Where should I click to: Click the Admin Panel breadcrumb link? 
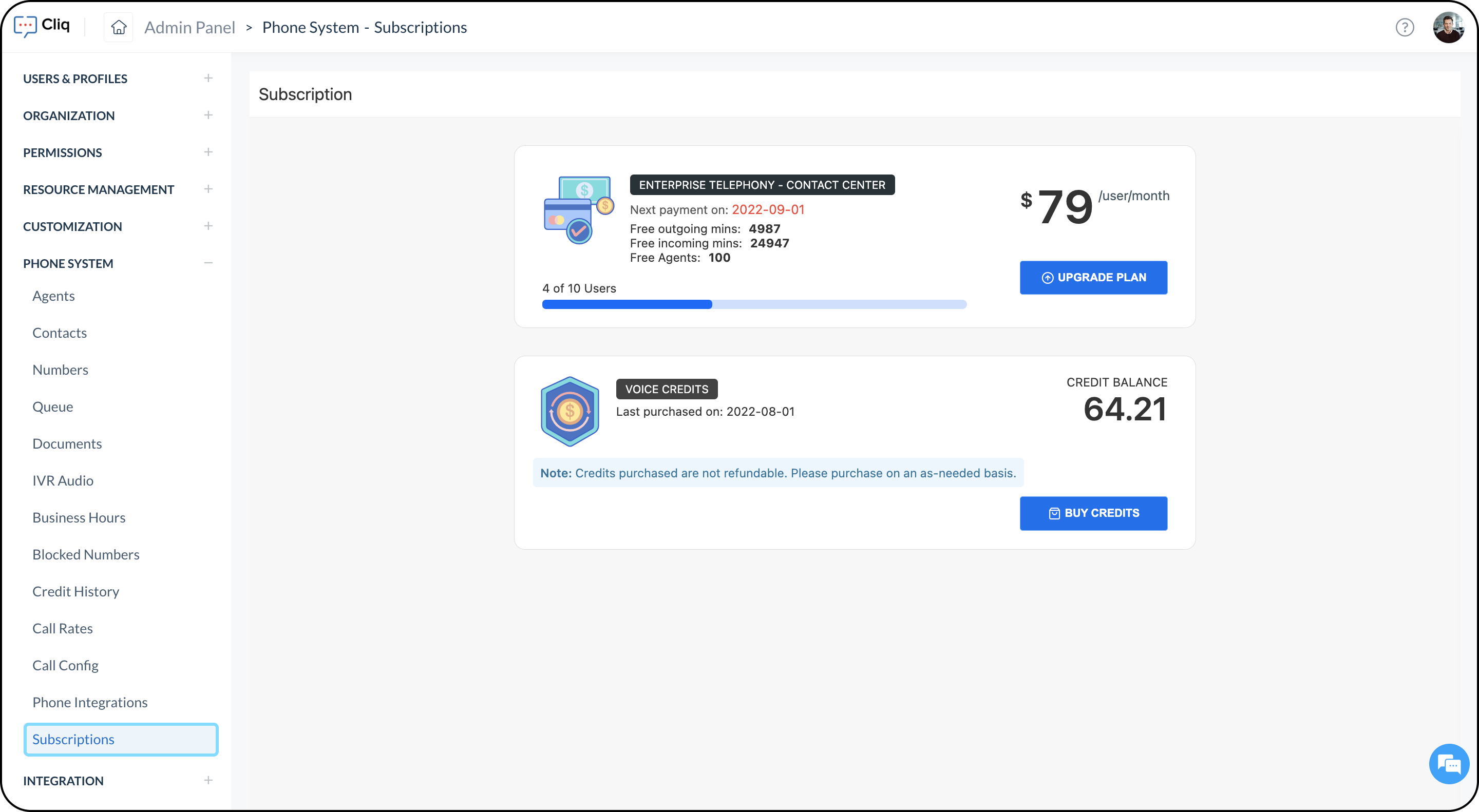click(x=189, y=27)
